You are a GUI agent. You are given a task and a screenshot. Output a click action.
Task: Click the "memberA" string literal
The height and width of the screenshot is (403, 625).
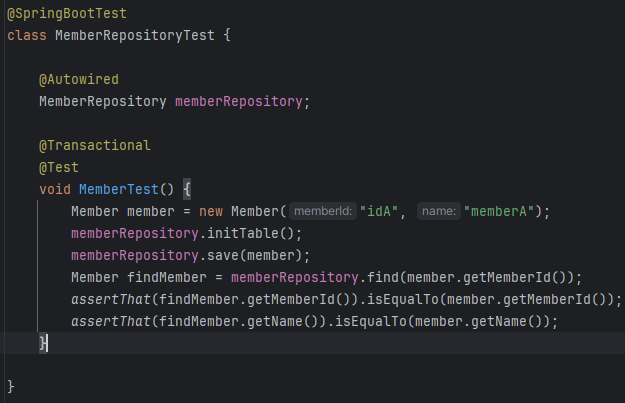(499, 211)
